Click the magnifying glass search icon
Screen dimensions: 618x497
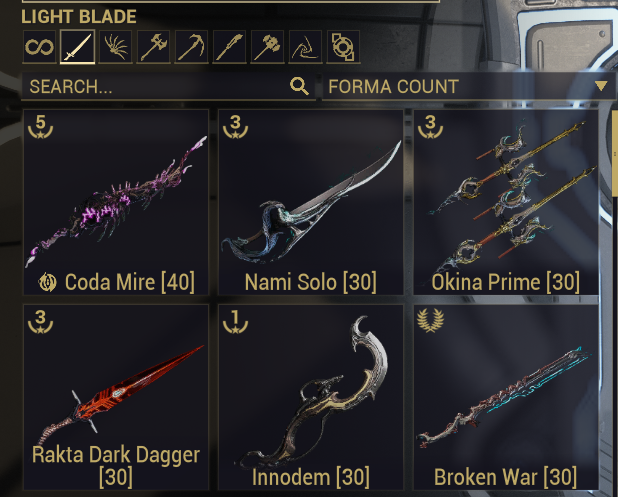299,86
